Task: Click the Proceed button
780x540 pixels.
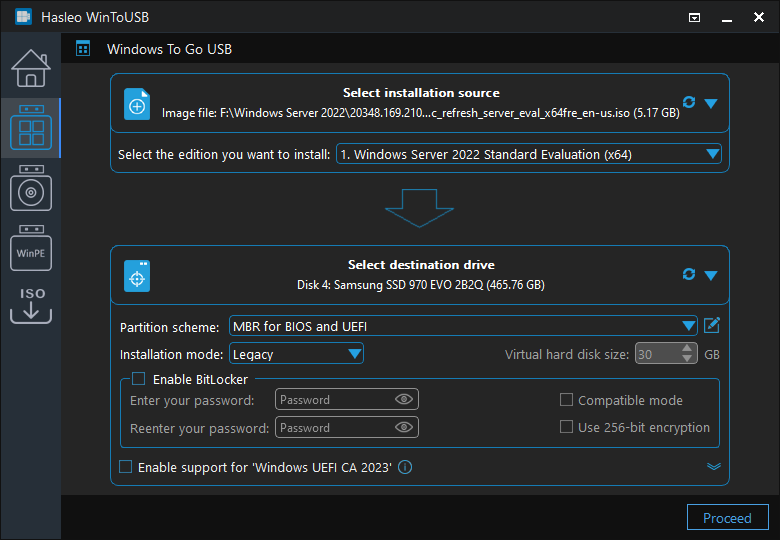Action: tap(727, 518)
